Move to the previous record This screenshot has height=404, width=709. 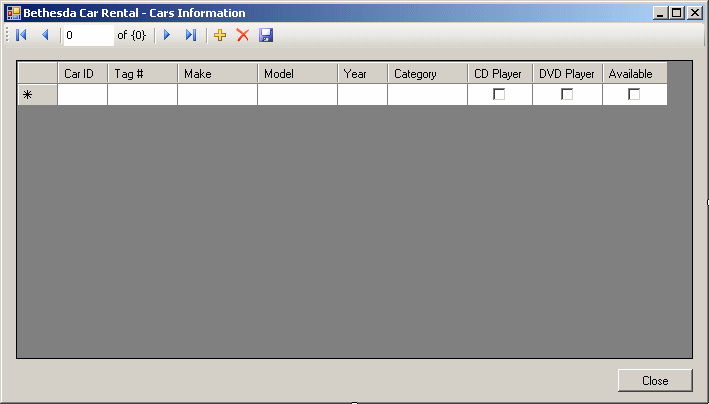pos(45,35)
